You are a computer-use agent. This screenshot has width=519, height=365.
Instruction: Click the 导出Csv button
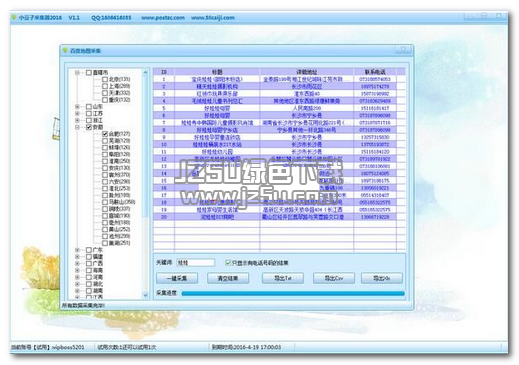pyautogui.click(x=334, y=278)
